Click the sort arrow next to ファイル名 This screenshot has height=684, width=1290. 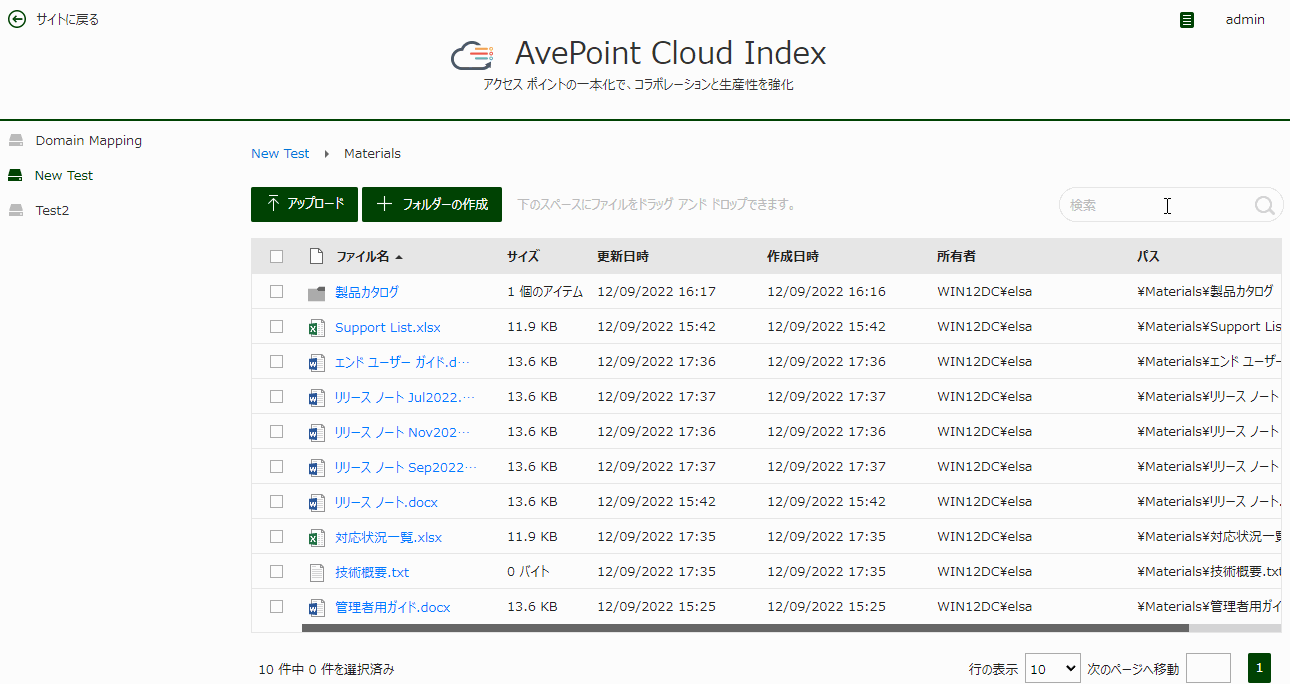399,257
